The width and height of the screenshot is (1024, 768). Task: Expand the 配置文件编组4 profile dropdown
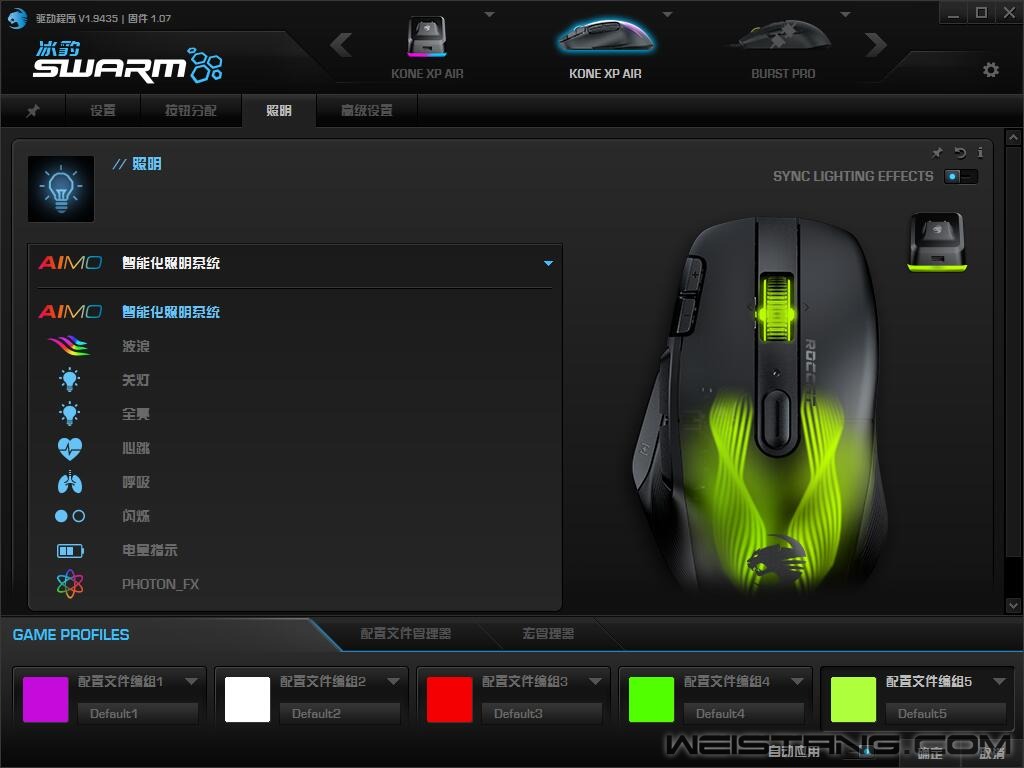(x=797, y=681)
